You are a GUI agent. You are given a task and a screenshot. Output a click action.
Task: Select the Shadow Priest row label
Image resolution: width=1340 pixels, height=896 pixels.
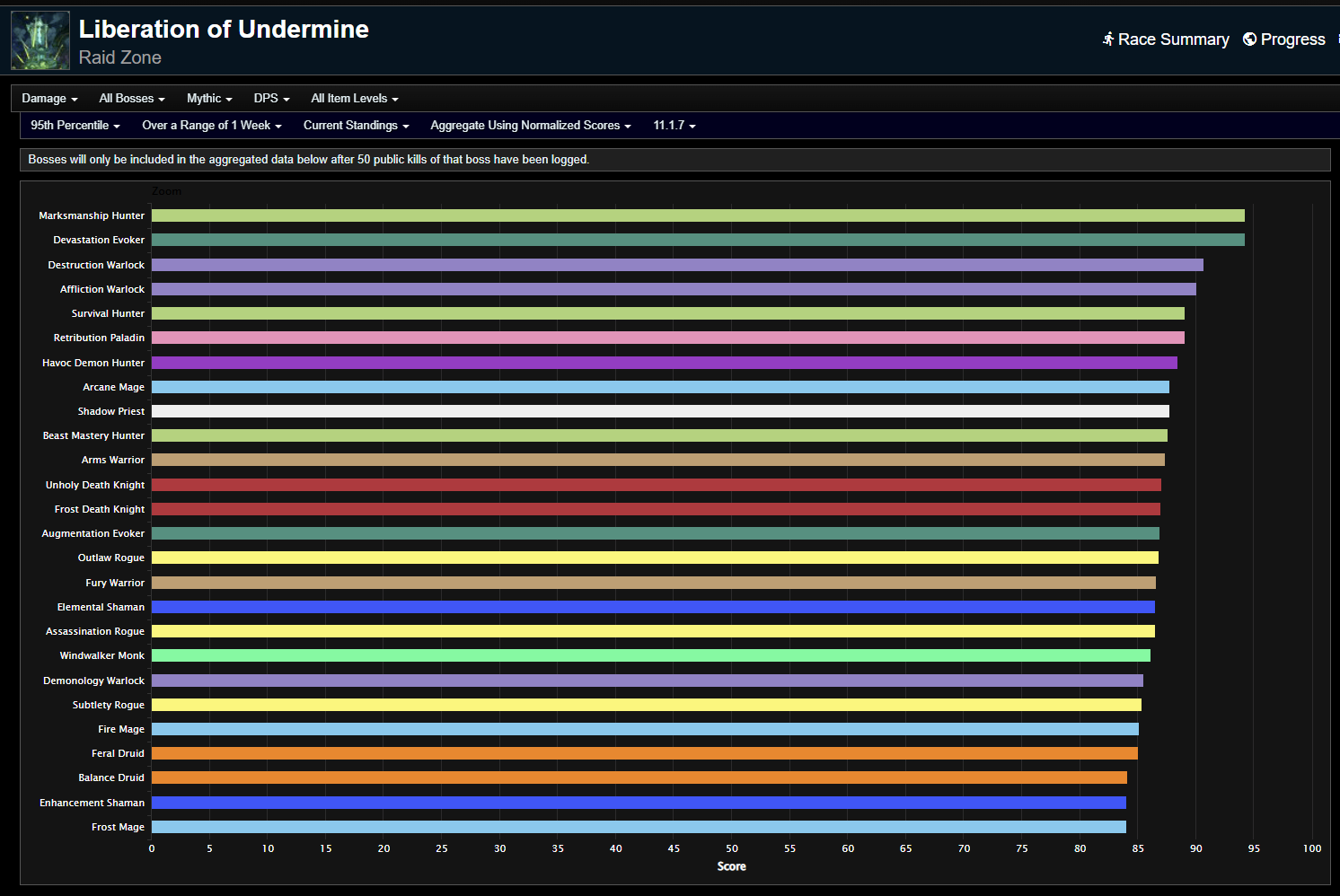(110, 411)
